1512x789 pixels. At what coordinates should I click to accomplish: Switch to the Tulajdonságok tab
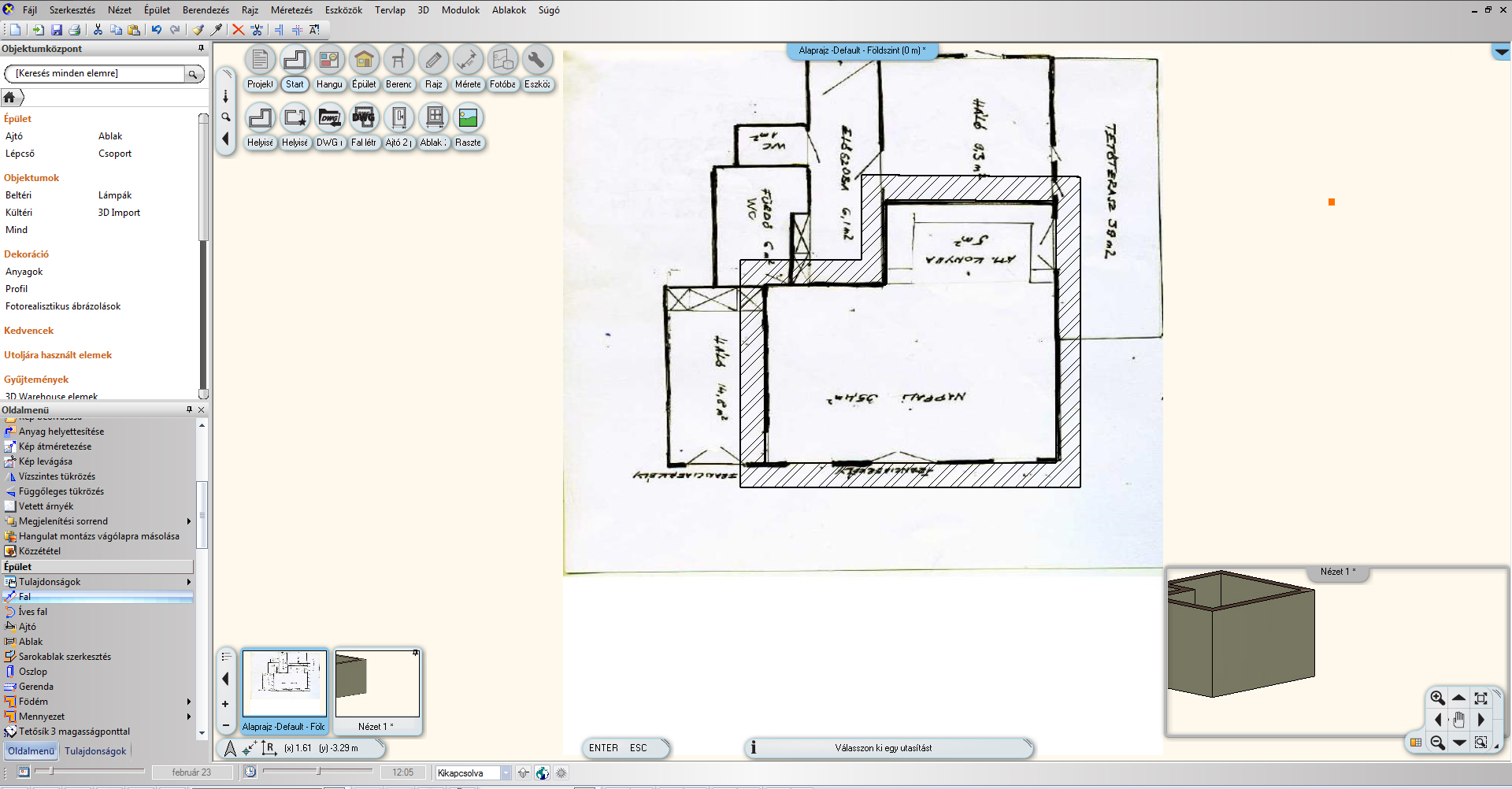tap(95, 751)
